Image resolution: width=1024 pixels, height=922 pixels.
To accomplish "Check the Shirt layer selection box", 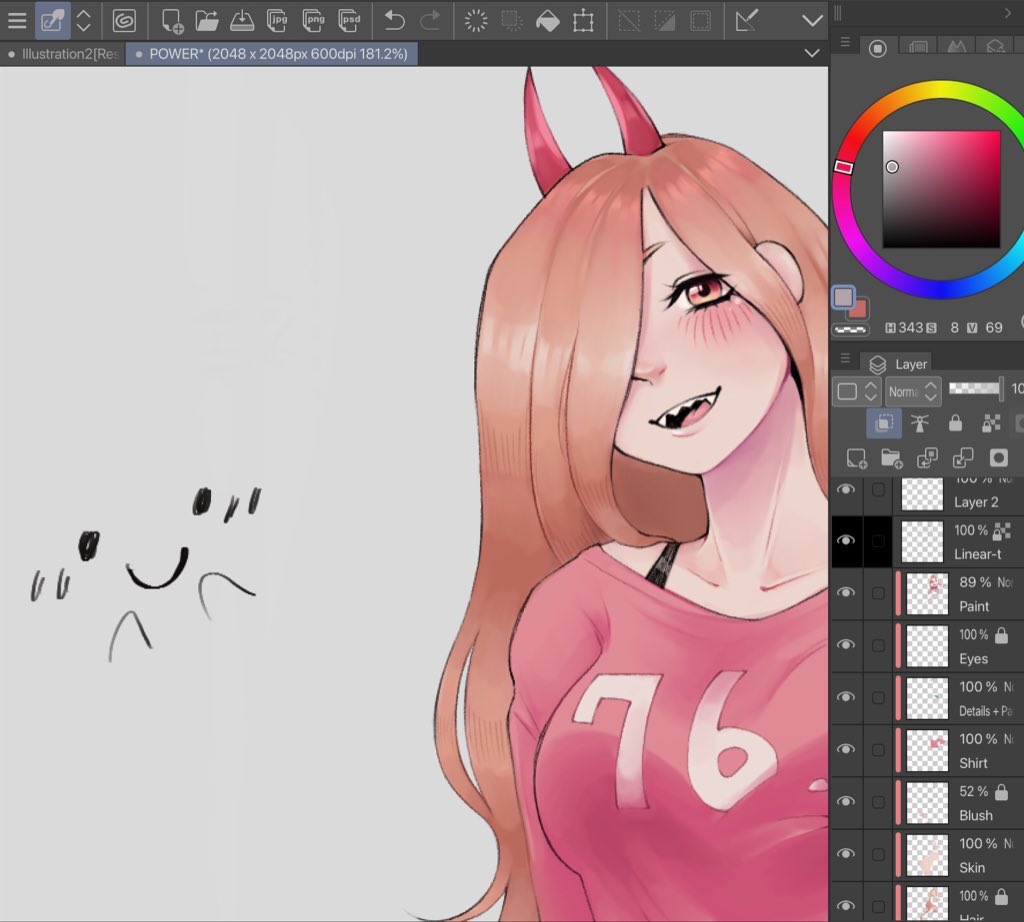I will pyautogui.click(x=878, y=750).
